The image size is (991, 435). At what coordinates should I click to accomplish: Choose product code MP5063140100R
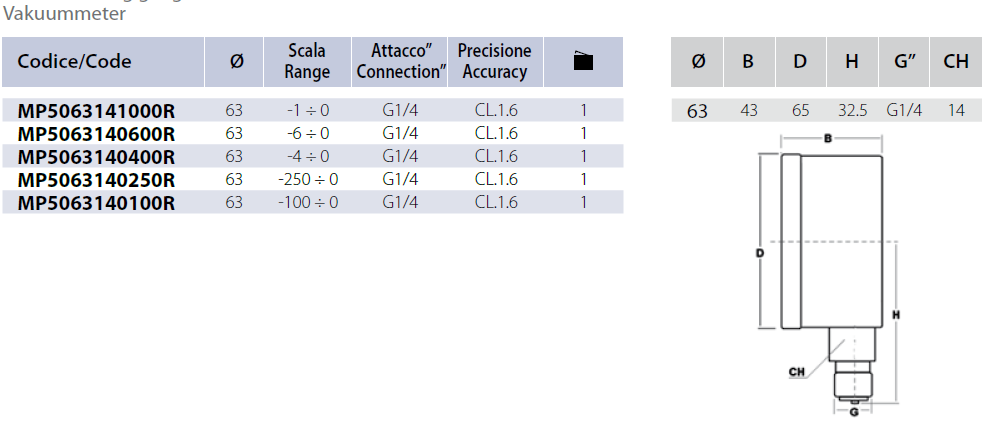click(97, 202)
